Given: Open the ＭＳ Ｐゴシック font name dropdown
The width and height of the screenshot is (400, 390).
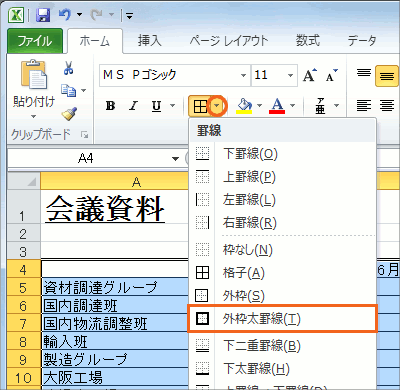Looking at the screenshot, I should pyautogui.click(x=244, y=75).
